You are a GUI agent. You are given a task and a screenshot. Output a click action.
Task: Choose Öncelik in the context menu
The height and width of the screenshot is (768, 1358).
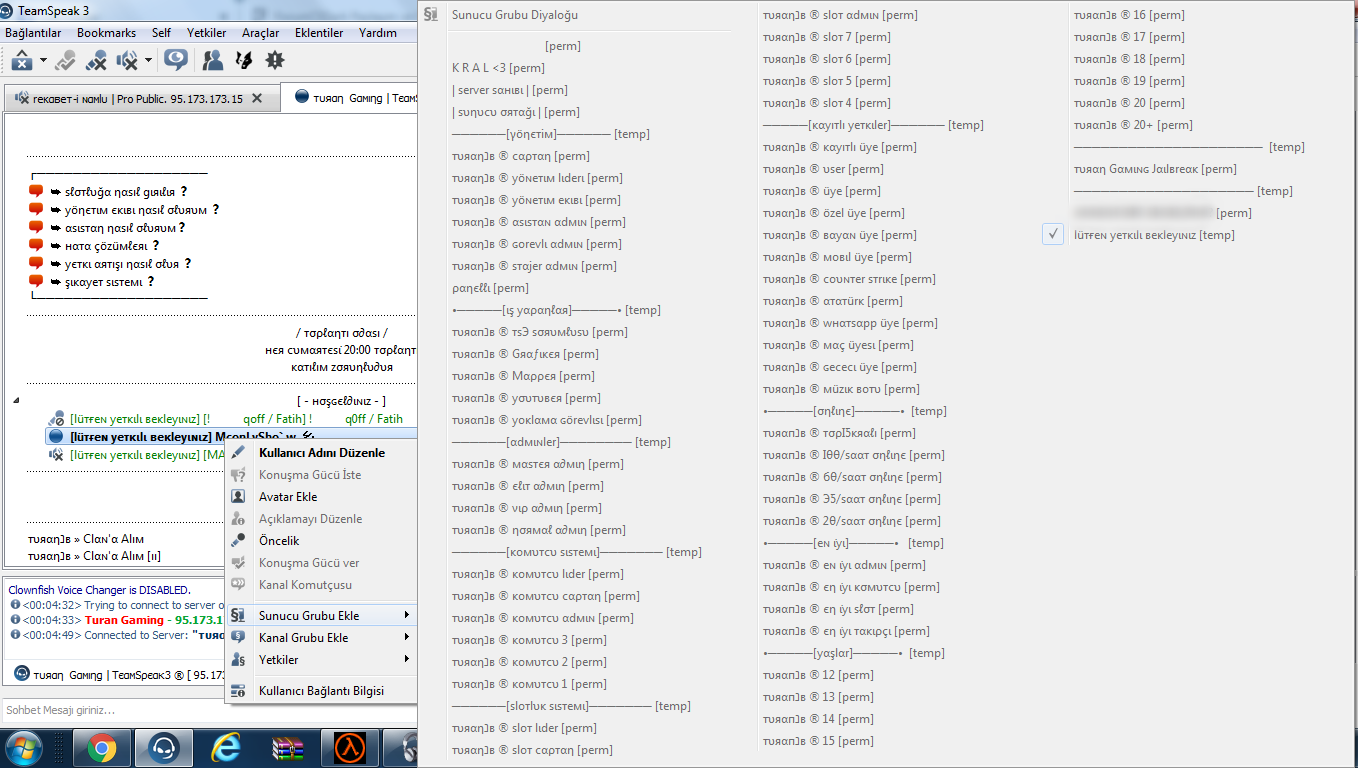321,541
